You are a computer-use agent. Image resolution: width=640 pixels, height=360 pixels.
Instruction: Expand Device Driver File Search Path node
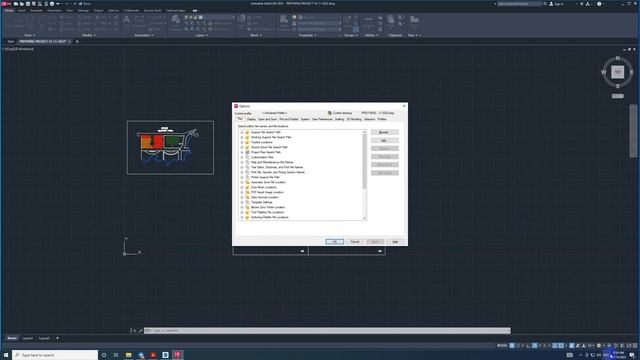click(242, 147)
